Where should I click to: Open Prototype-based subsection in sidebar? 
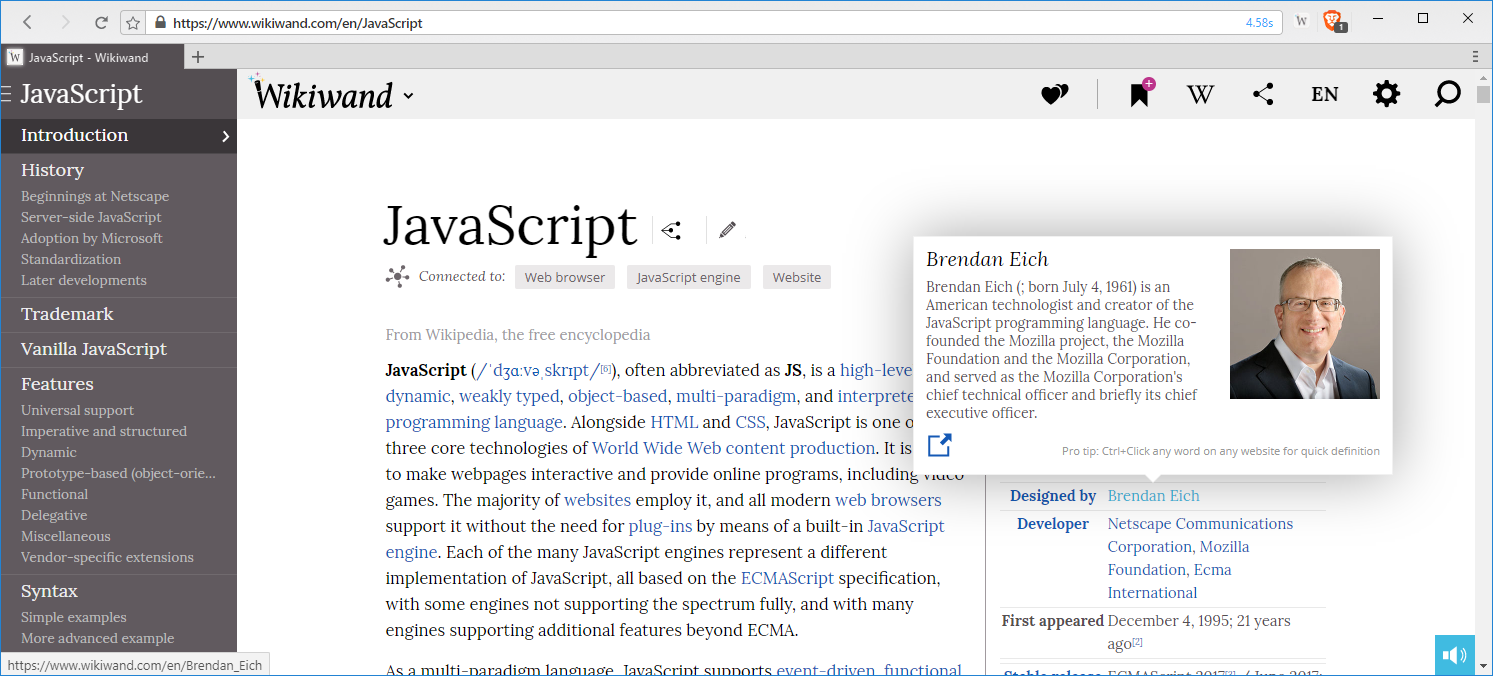(x=118, y=473)
